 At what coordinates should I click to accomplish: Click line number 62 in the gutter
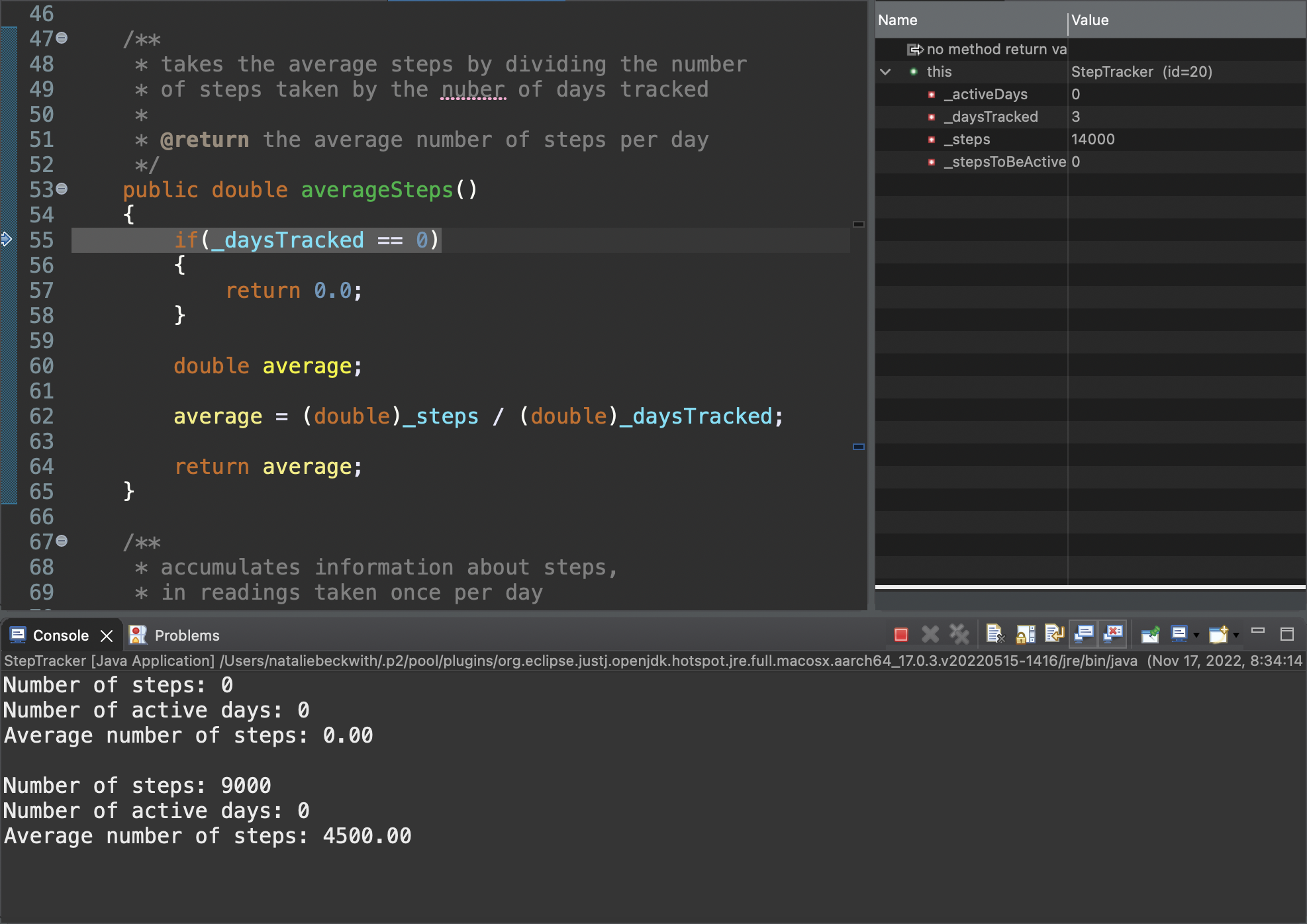click(41, 416)
